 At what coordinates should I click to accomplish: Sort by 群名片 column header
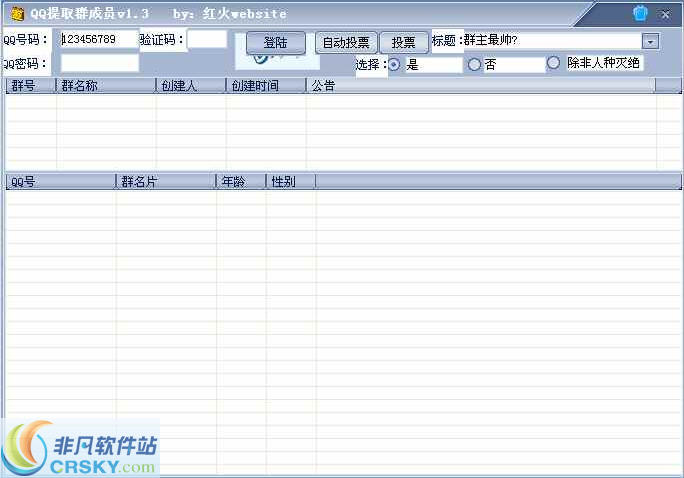pyautogui.click(x=166, y=181)
